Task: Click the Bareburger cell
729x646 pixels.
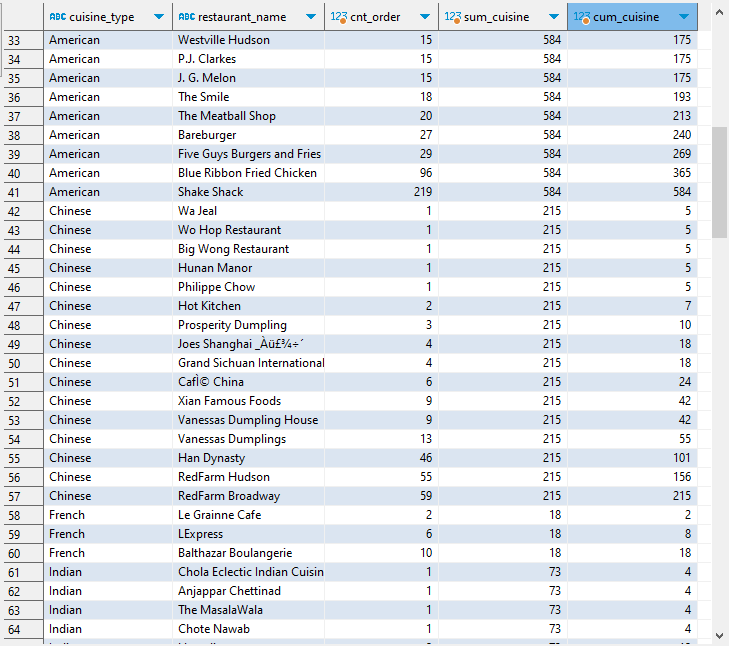Action: (248, 135)
